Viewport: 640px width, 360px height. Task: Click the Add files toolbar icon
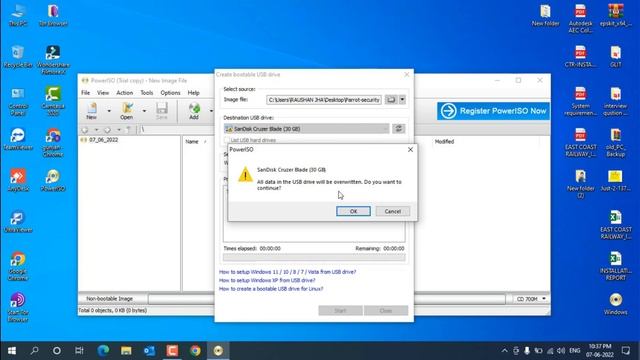click(x=194, y=111)
